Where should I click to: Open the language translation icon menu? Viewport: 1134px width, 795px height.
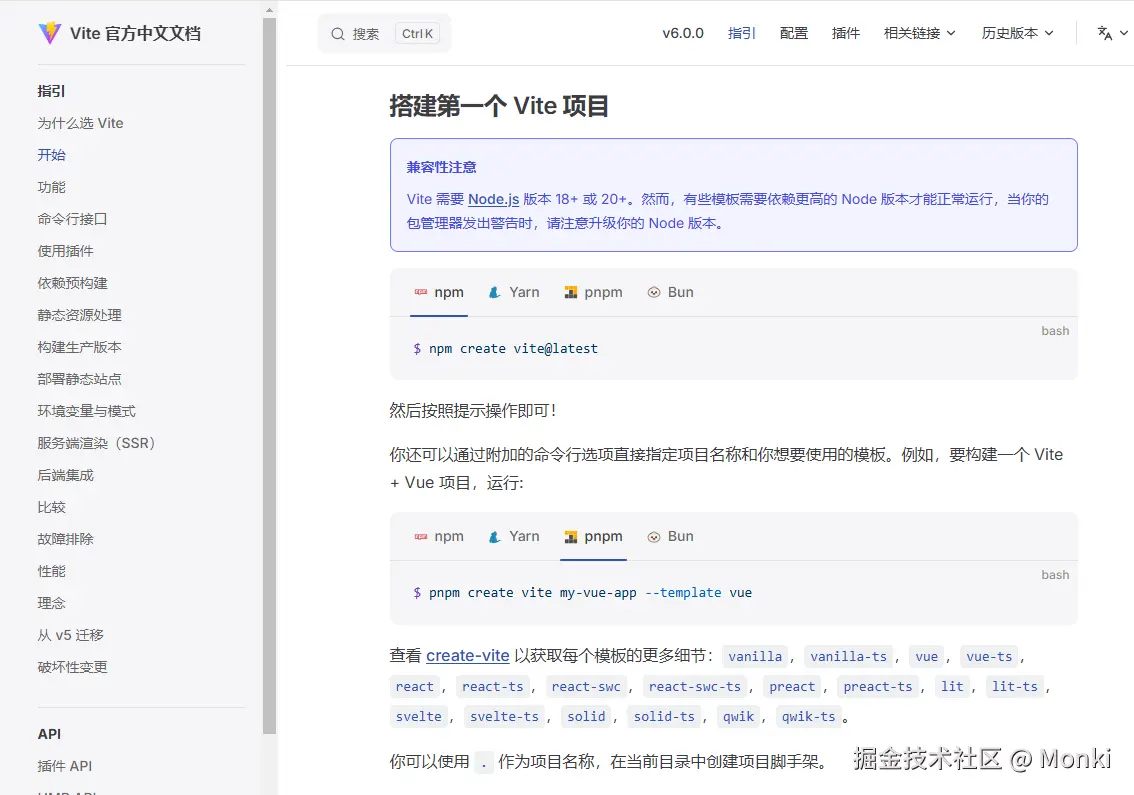point(1104,33)
